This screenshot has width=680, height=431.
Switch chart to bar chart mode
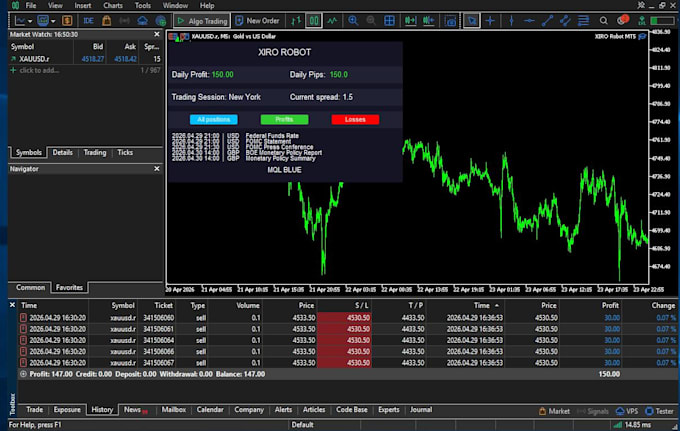[x=296, y=21]
